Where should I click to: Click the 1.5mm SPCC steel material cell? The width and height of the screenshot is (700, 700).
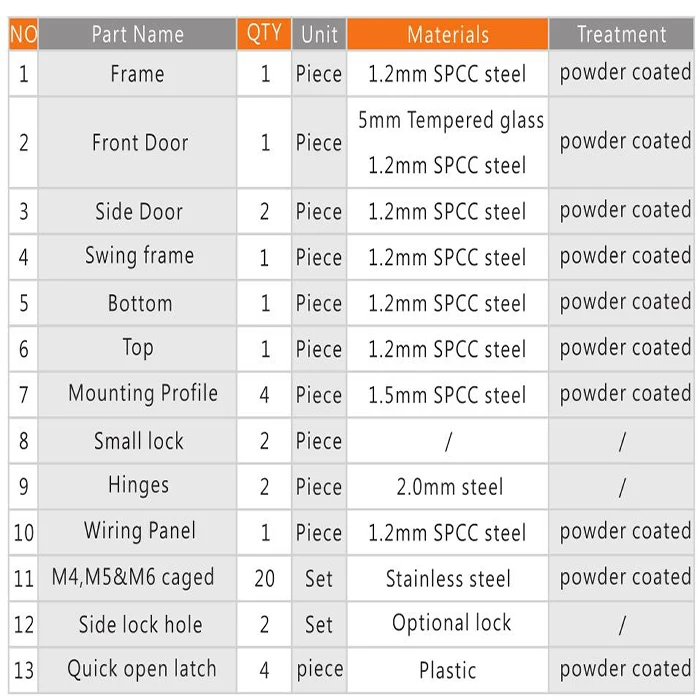(x=447, y=395)
